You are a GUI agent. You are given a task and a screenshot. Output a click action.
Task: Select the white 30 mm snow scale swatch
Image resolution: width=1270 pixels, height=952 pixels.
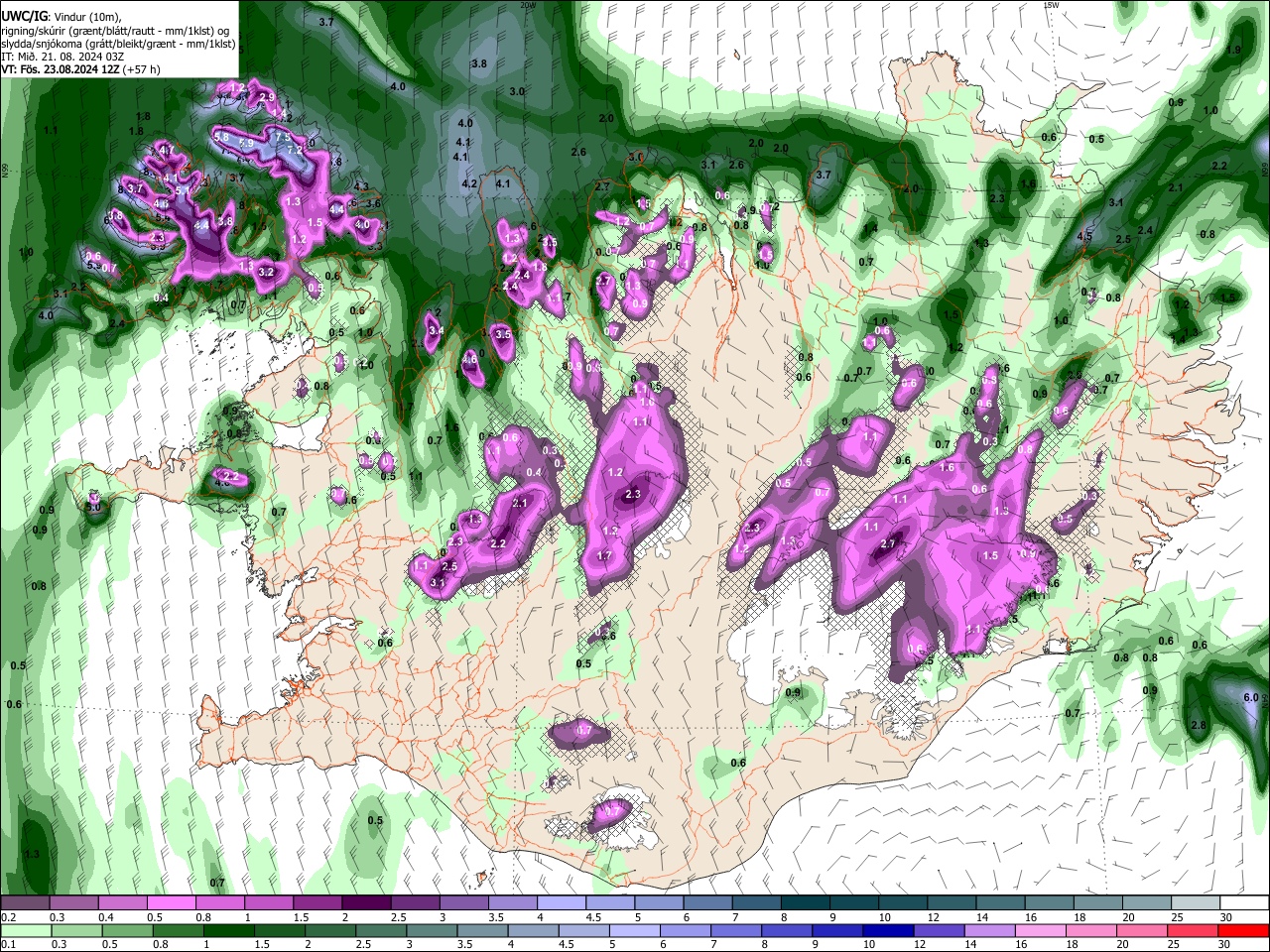[x=1244, y=903]
